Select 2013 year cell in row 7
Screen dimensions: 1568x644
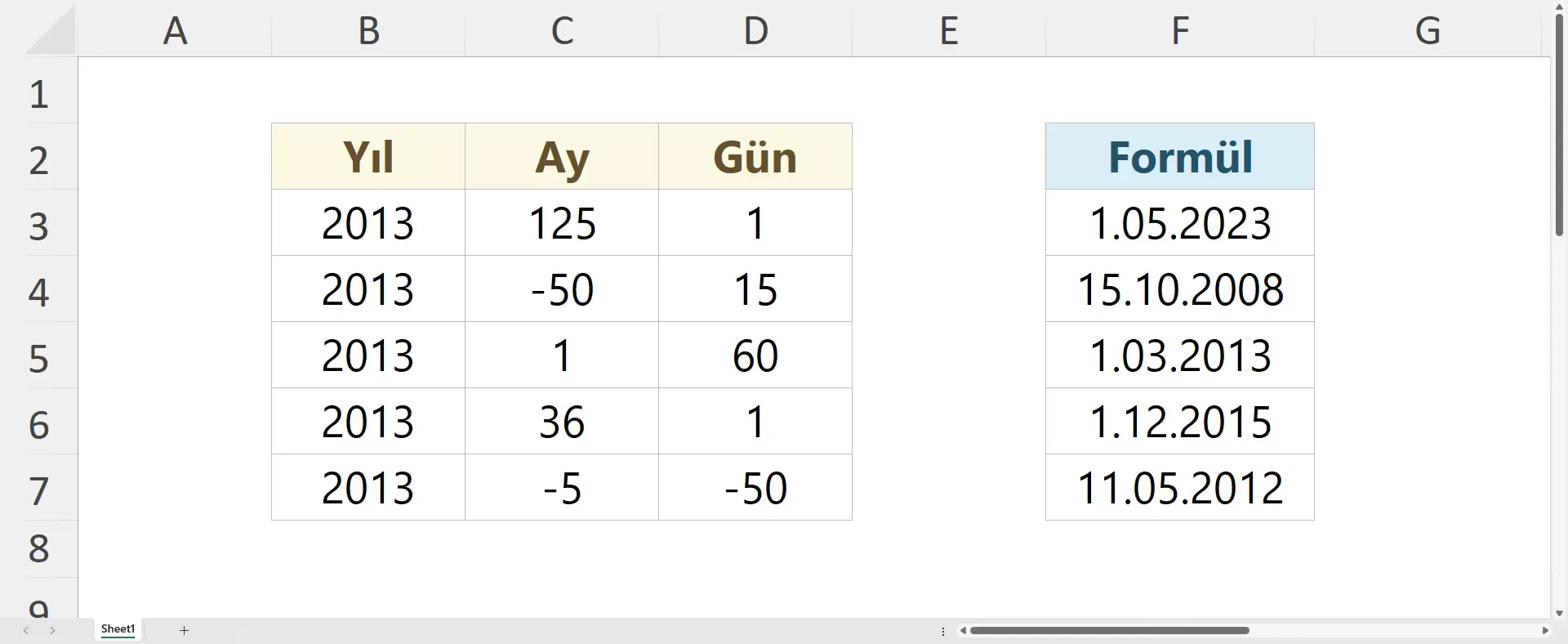(368, 488)
